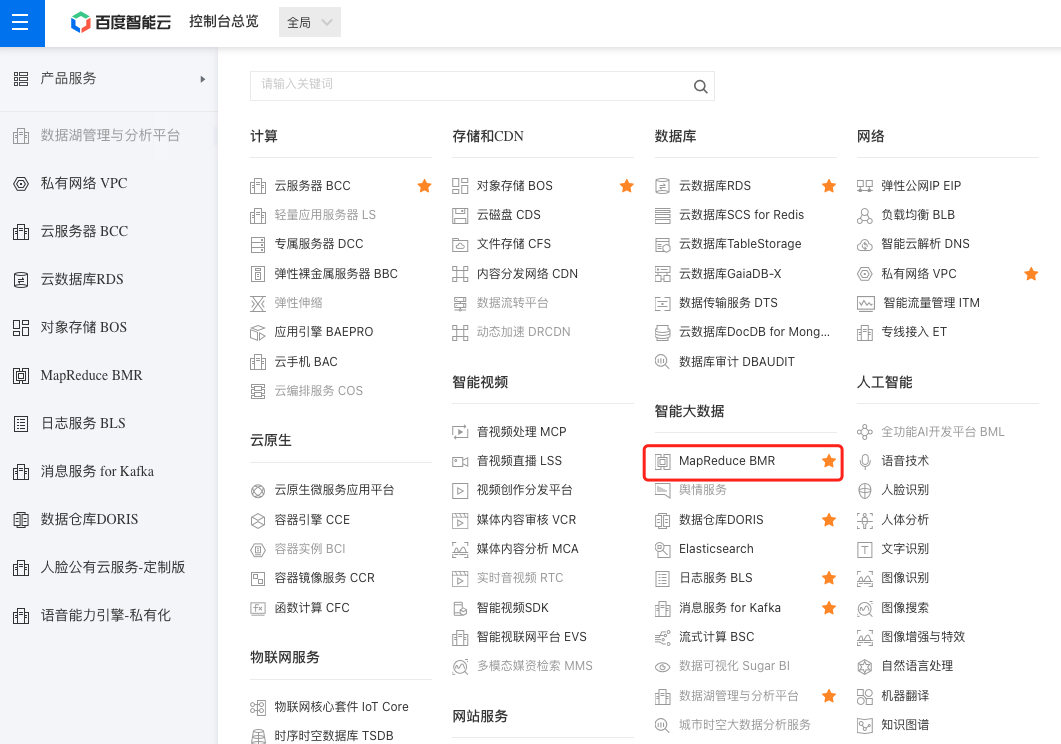Click the 负载均衡 BLB icon
Image resolution: width=1061 pixels, height=744 pixels.
865,215
